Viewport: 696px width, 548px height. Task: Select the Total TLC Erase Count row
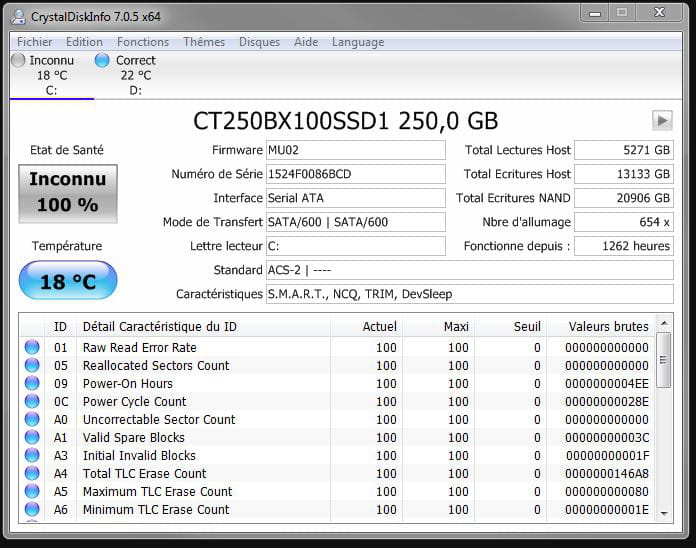click(x=337, y=473)
